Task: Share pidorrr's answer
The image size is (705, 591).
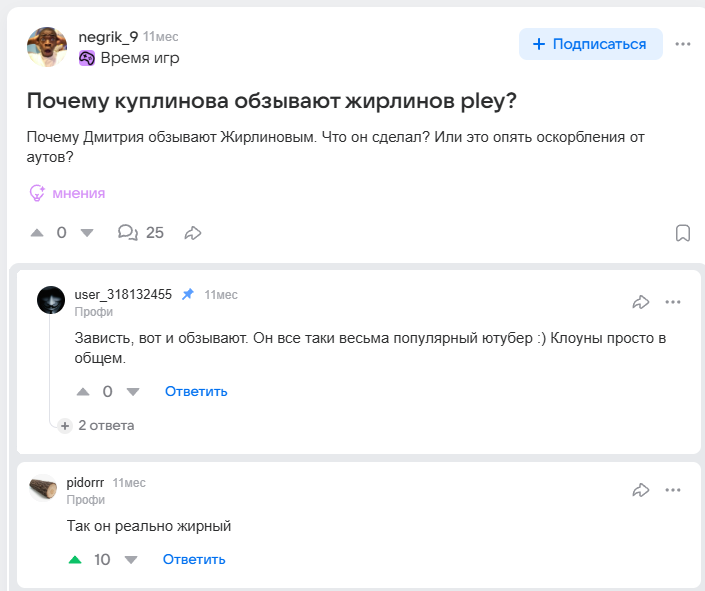Action: tap(641, 490)
